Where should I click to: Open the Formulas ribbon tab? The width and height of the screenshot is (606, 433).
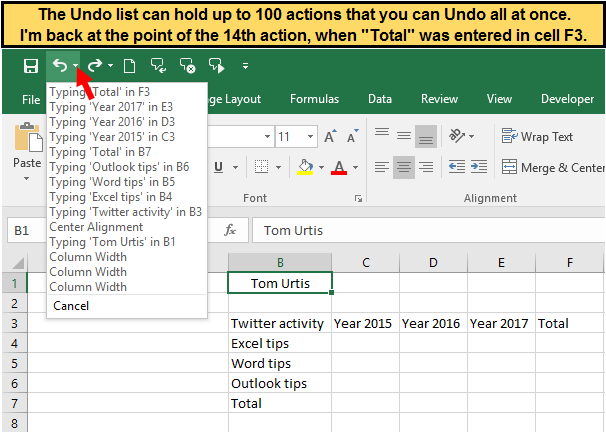pyautogui.click(x=314, y=99)
